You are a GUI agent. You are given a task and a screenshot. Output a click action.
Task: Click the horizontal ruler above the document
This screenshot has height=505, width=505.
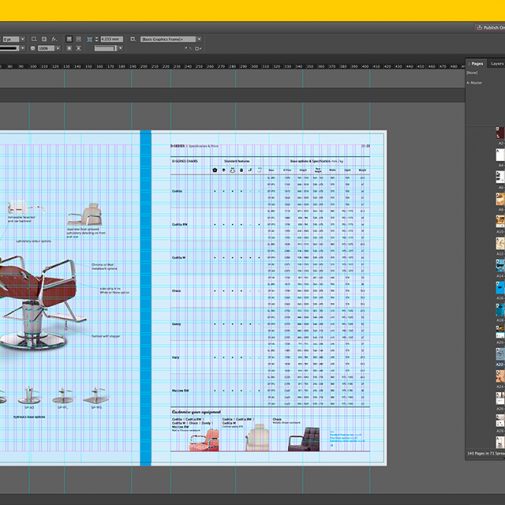click(x=232, y=66)
